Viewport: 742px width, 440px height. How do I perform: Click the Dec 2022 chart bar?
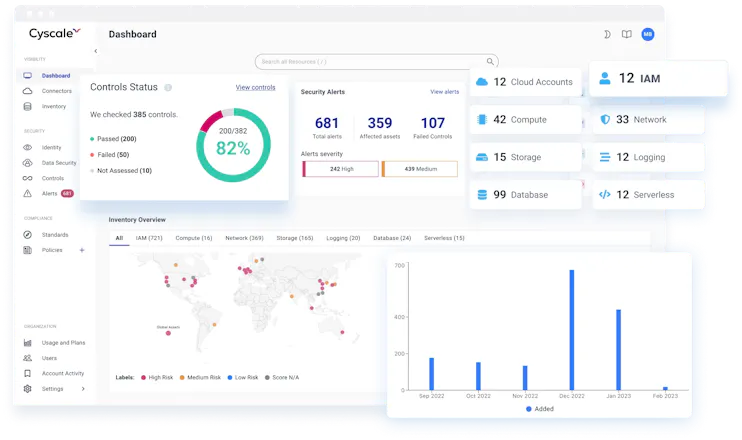click(x=572, y=330)
